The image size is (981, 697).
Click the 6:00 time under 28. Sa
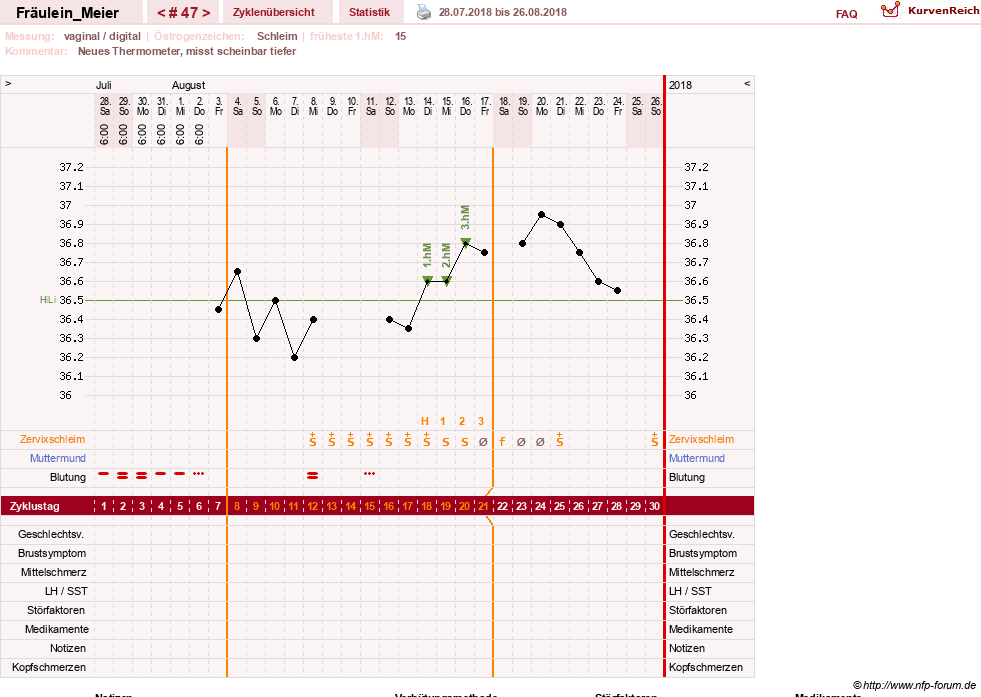click(104, 134)
